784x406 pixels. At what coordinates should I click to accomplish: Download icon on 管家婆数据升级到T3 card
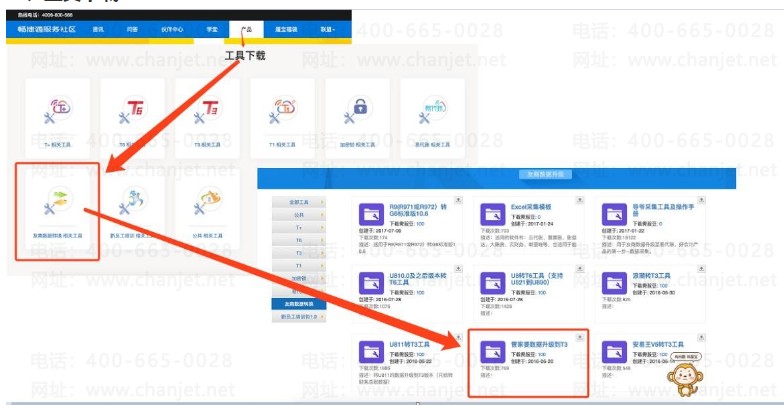click(579, 337)
